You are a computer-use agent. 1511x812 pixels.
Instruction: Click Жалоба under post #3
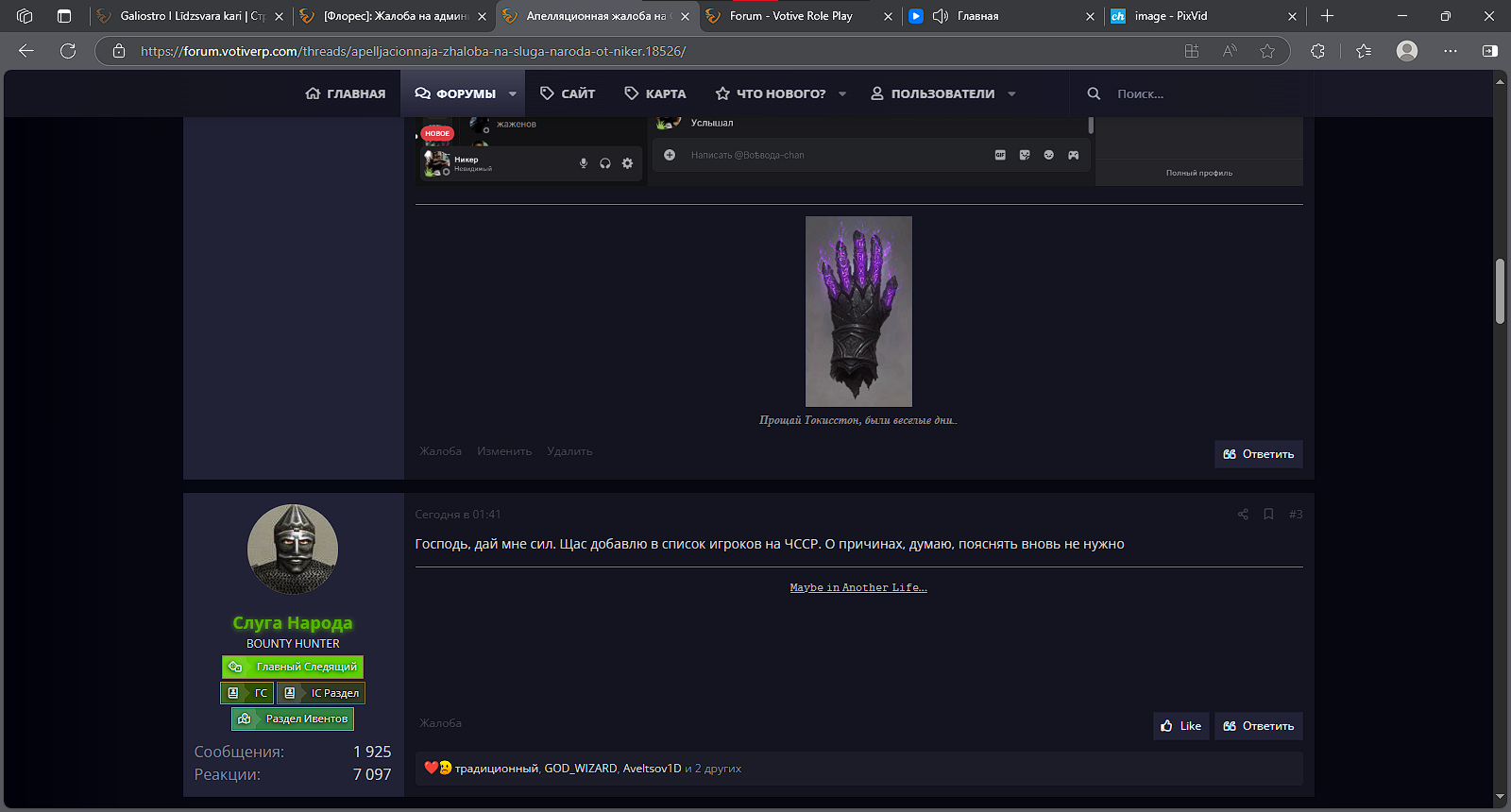[441, 723]
